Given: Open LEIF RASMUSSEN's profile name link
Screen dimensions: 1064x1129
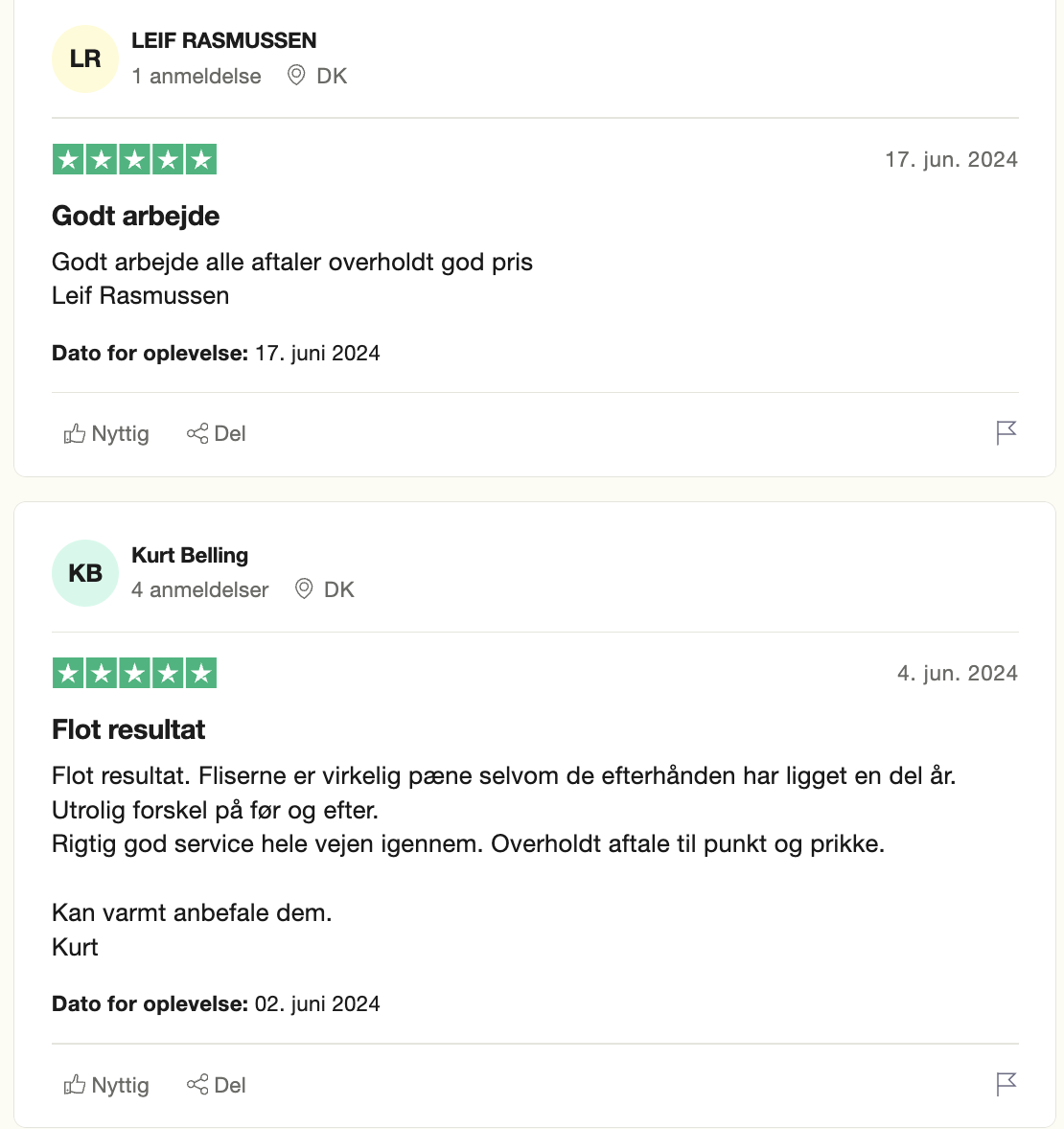Looking at the screenshot, I should point(223,40).
